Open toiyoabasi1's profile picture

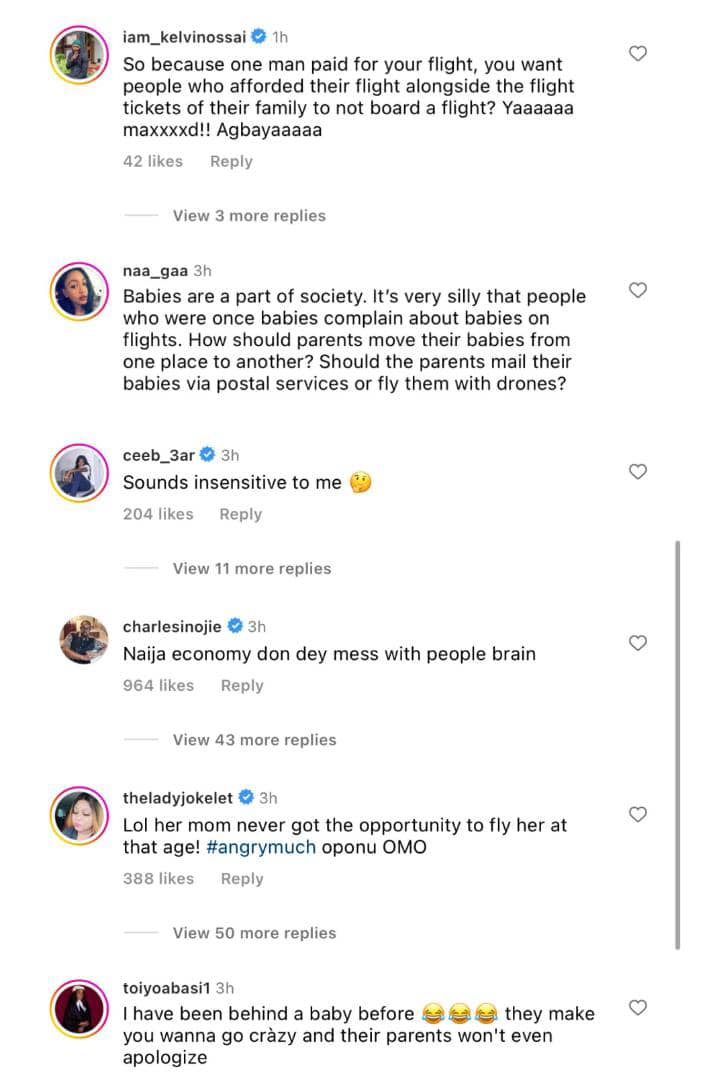(x=79, y=1008)
